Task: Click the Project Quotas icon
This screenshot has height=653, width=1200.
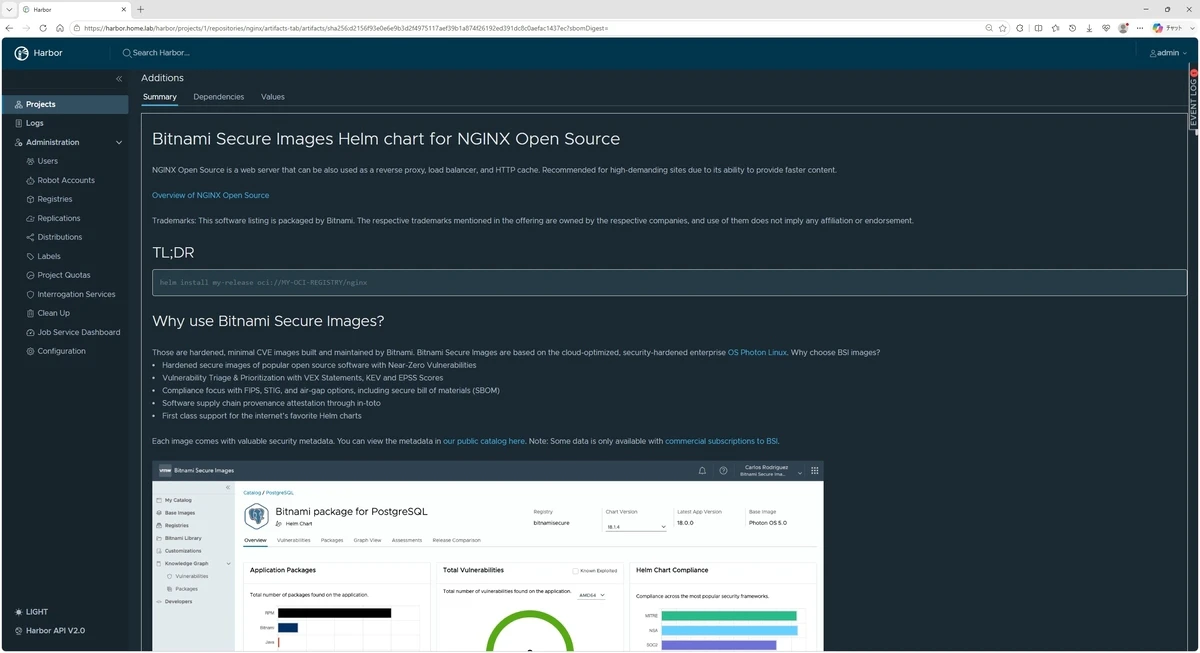Action: coord(30,275)
